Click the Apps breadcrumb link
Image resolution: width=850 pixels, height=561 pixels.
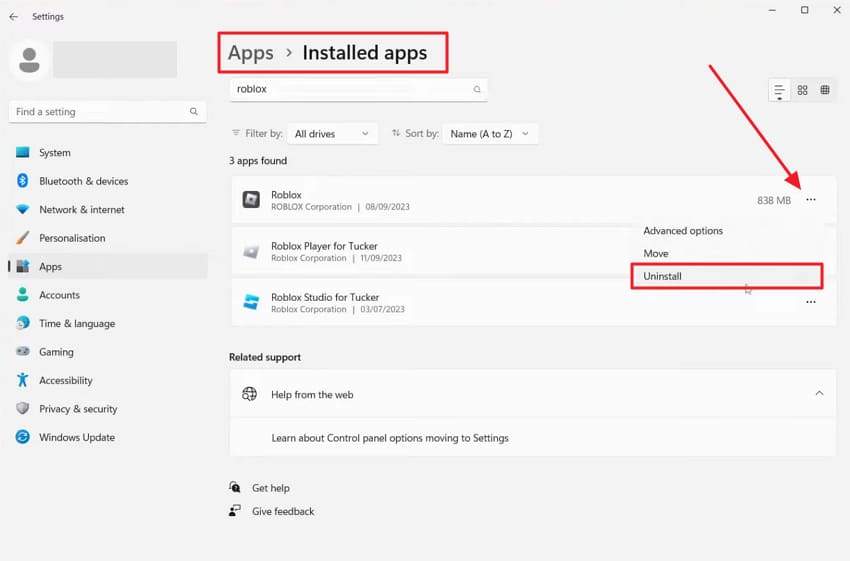pos(250,53)
